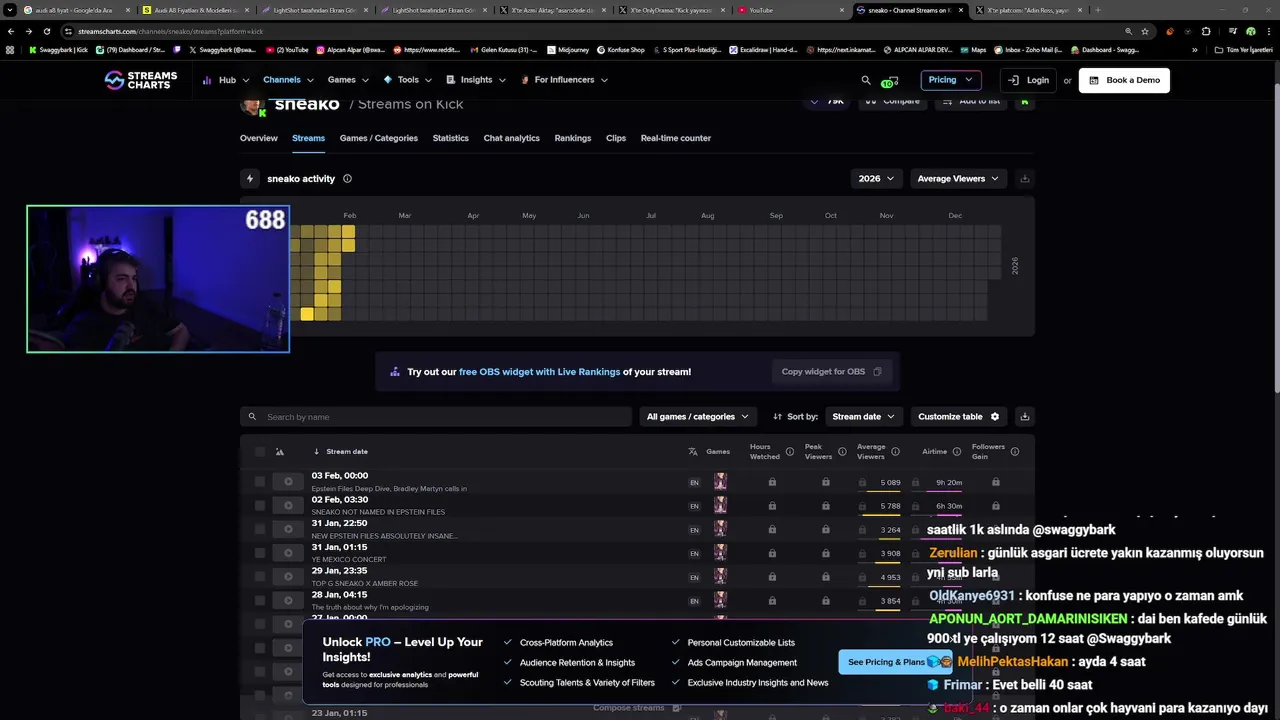Open the Stream date sort dropdown

pos(864,417)
